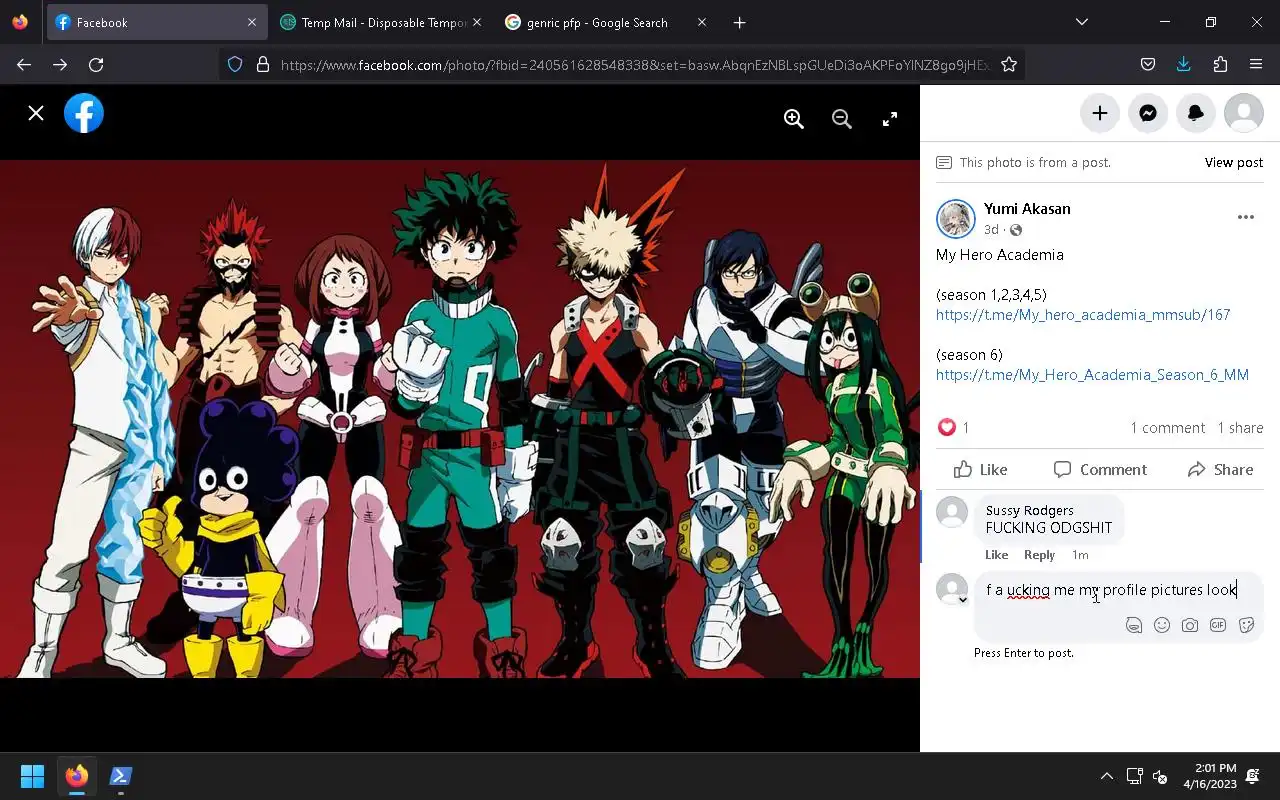Enter fullscreen photo mode

tap(890, 119)
